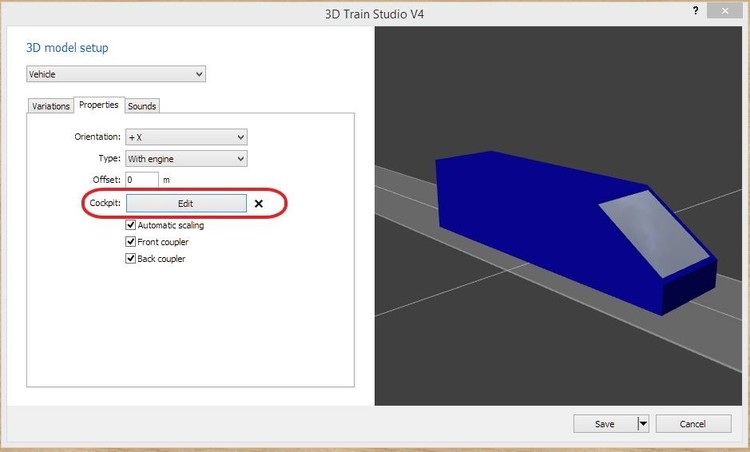This screenshot has width=750, height=452.
Task: Cancel the model setup dialog
Action: (x=693, y=424)
